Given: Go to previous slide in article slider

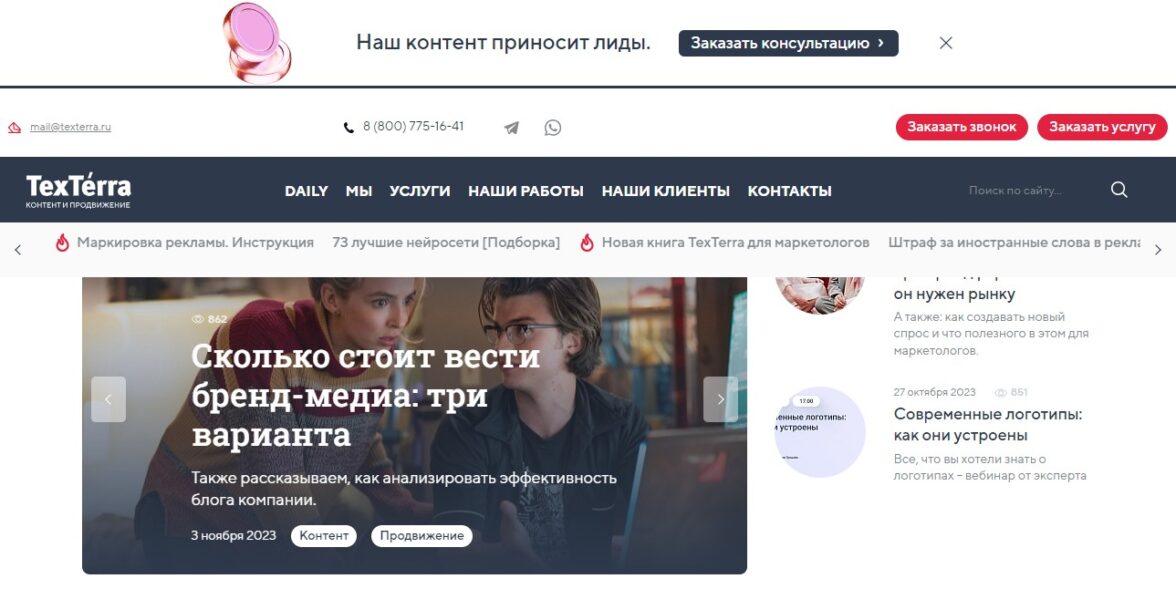Looking at the screenshot, I should [109, 399].
